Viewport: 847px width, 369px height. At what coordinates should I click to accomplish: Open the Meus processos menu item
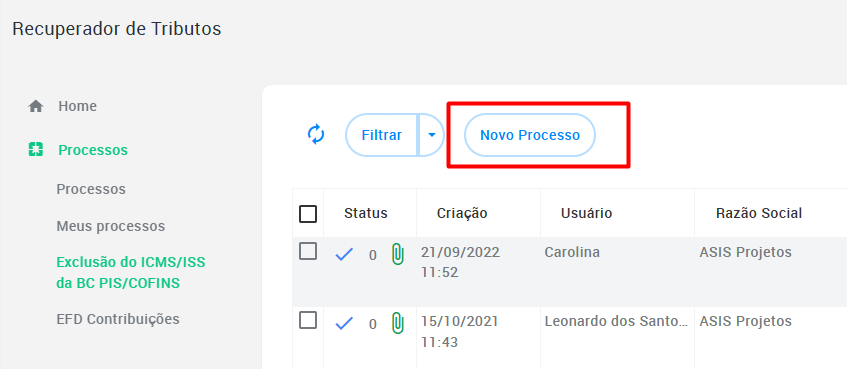coord(111,226)
